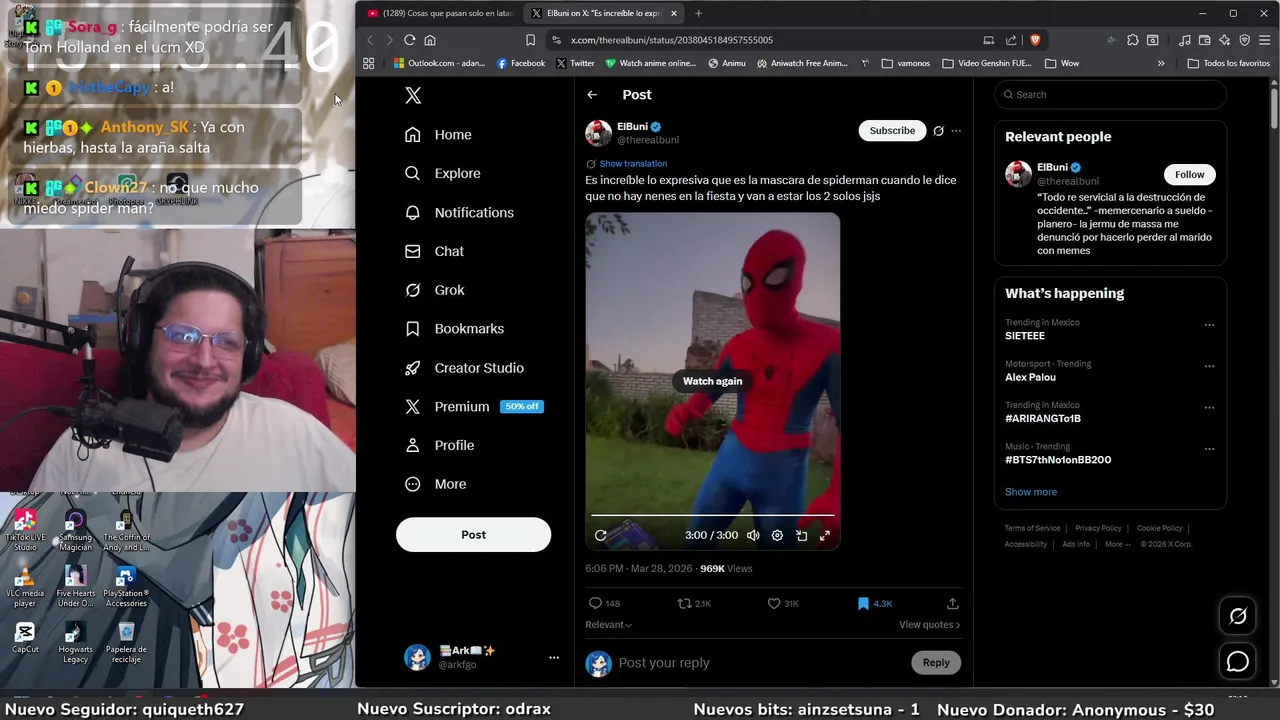Open Bookmarks in the X sidebar
Viewport: 1280px width, 720px height.
[x=454, y=329]
